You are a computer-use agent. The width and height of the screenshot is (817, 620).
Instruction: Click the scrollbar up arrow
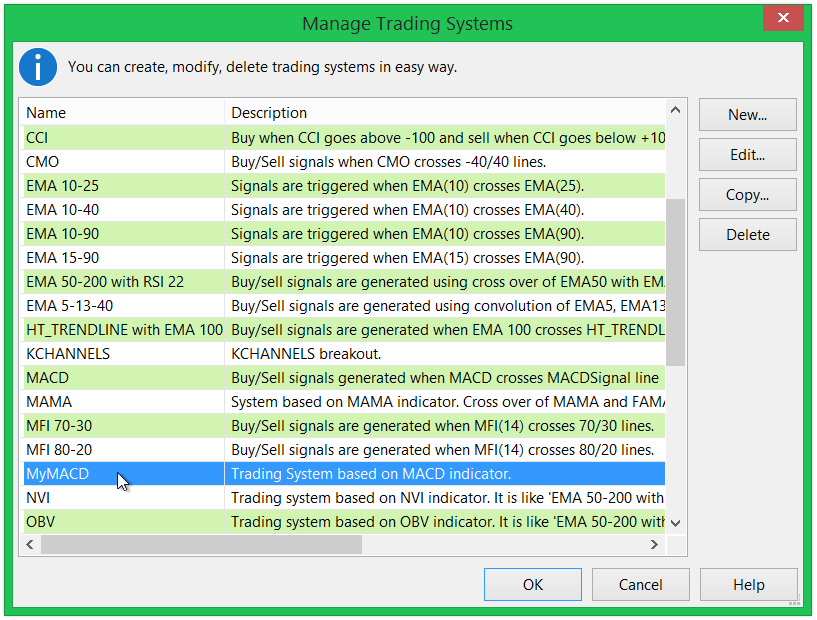point(675,109)
